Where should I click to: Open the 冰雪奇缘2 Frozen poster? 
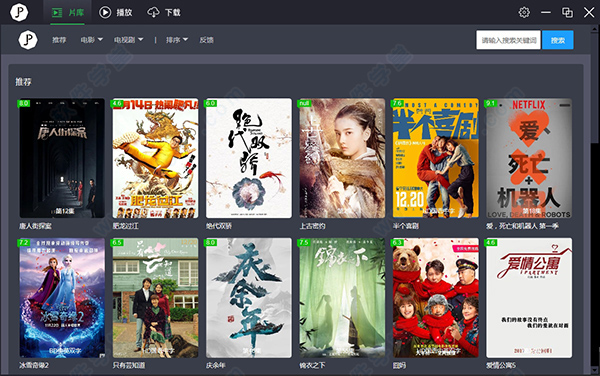(x=62, y=298)
